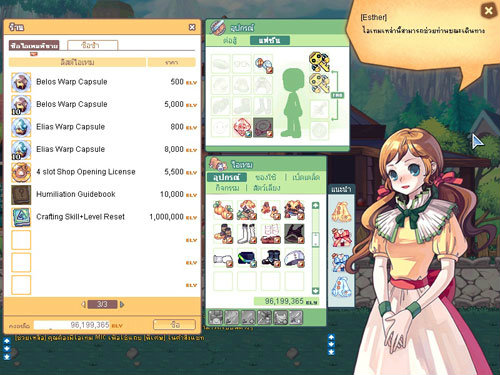Select the 800 ELV Elias Warp Capsule icon
Screen dimensions: 500x375
tap(21, 127)
